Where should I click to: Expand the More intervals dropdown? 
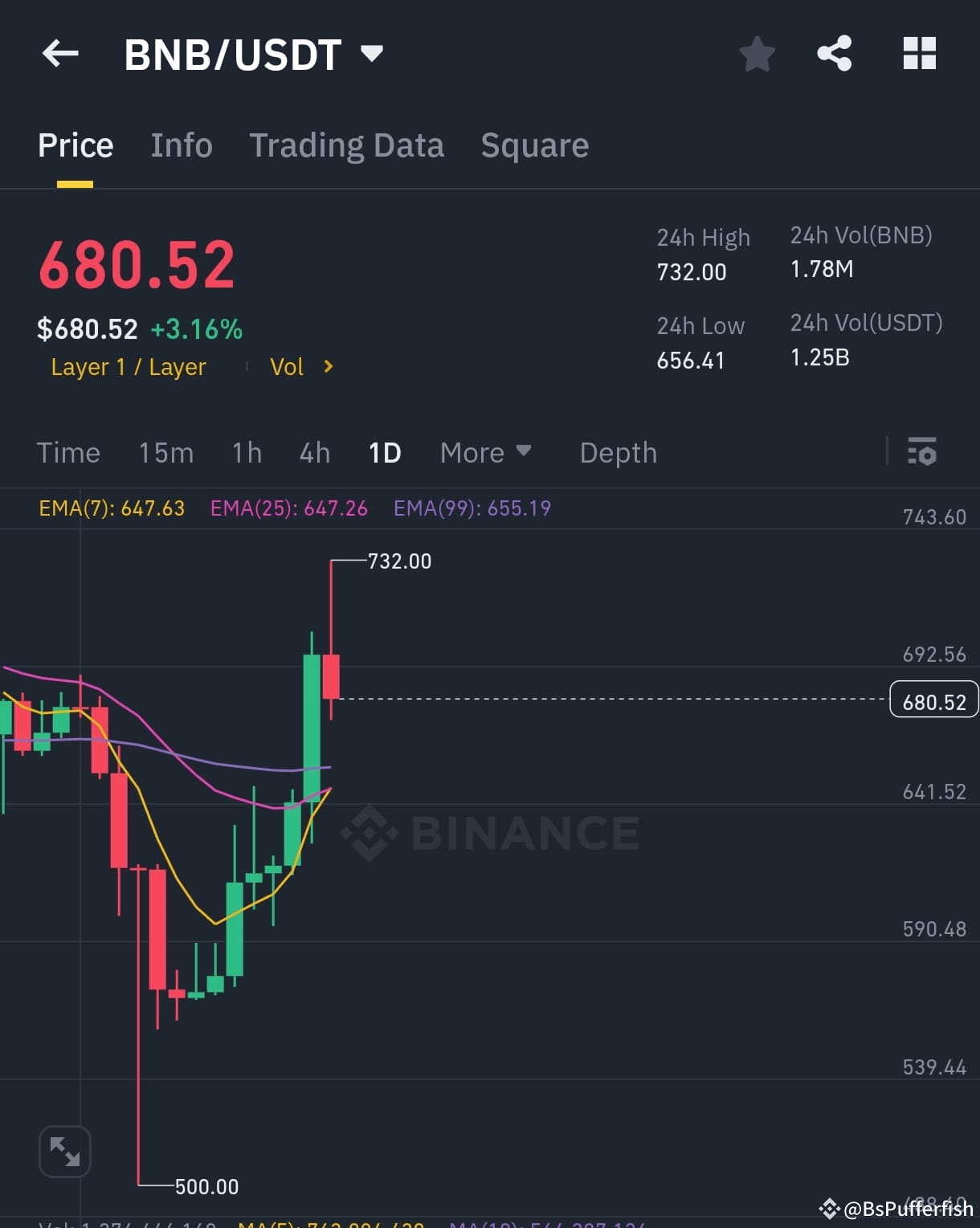485,452
